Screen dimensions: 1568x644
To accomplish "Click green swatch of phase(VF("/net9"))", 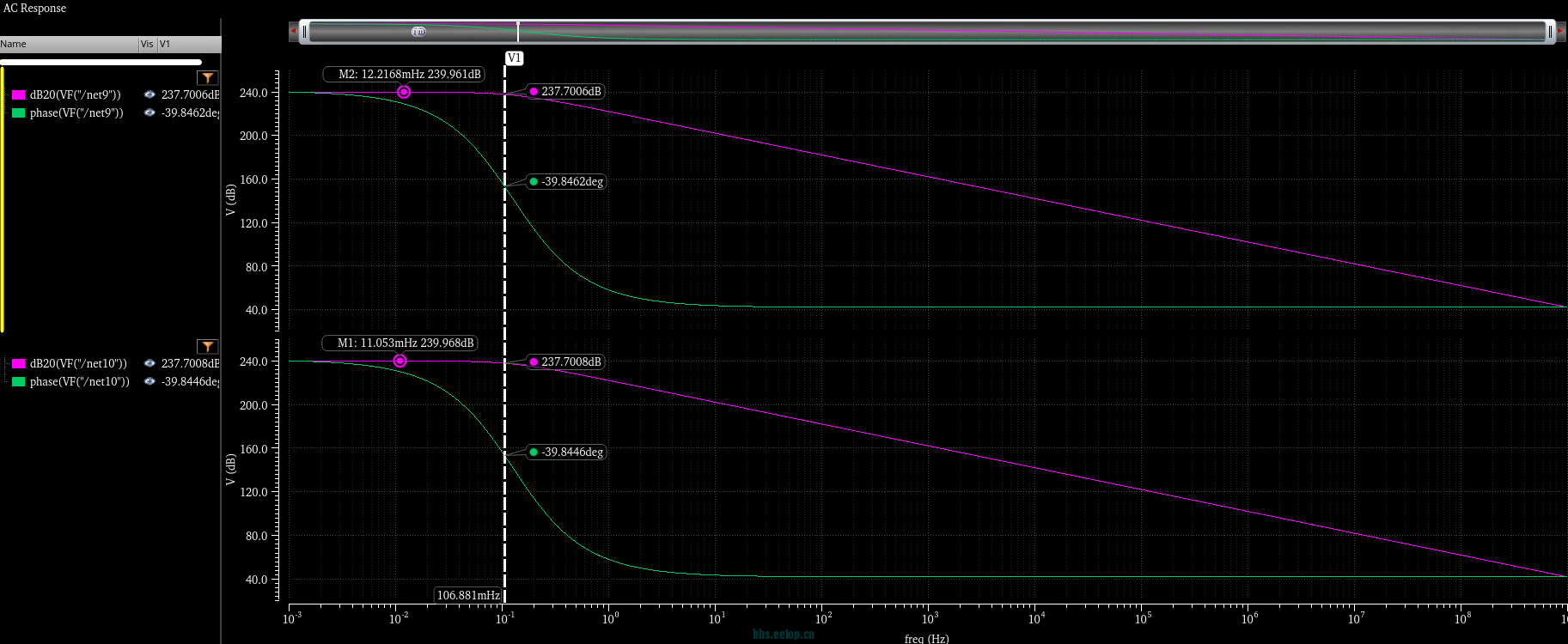I will tap(18, 112).
